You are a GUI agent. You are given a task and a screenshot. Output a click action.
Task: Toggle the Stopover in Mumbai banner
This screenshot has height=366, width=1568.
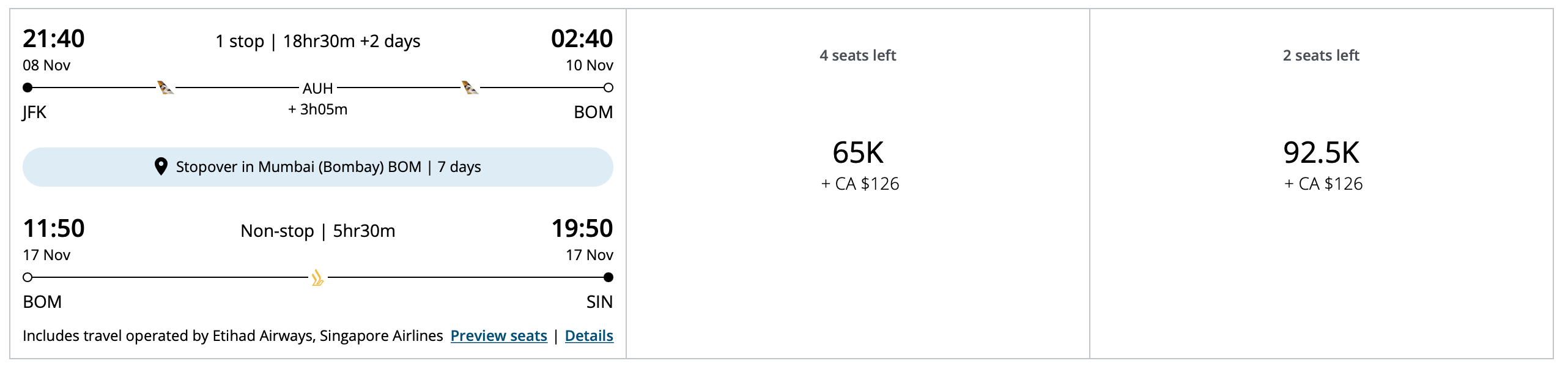pos(317,166)
